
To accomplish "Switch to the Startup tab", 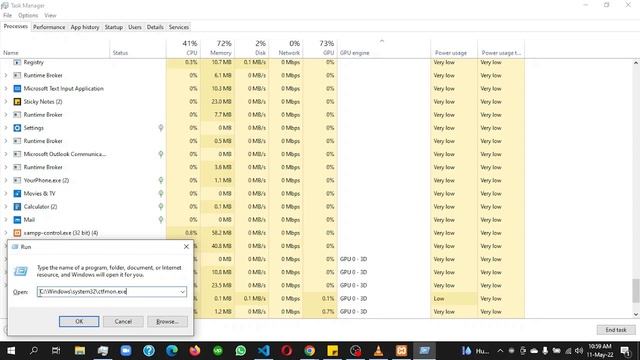I will pyautogui.click(x=113, y=27).
